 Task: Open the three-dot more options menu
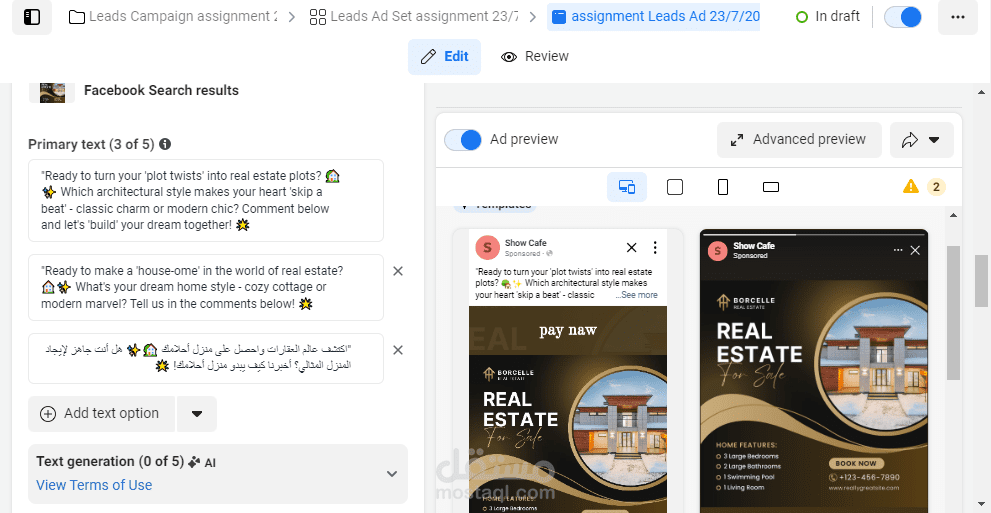(958, 17)
